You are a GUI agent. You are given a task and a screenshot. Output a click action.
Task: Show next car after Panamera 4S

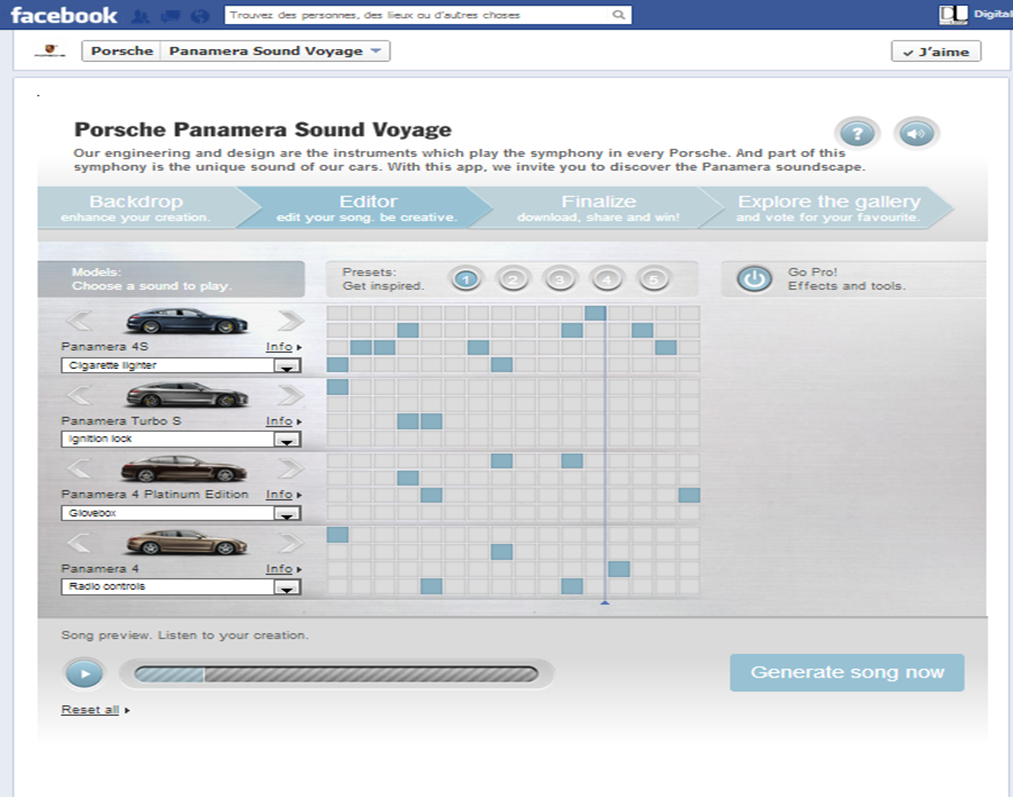click(290, 321)
